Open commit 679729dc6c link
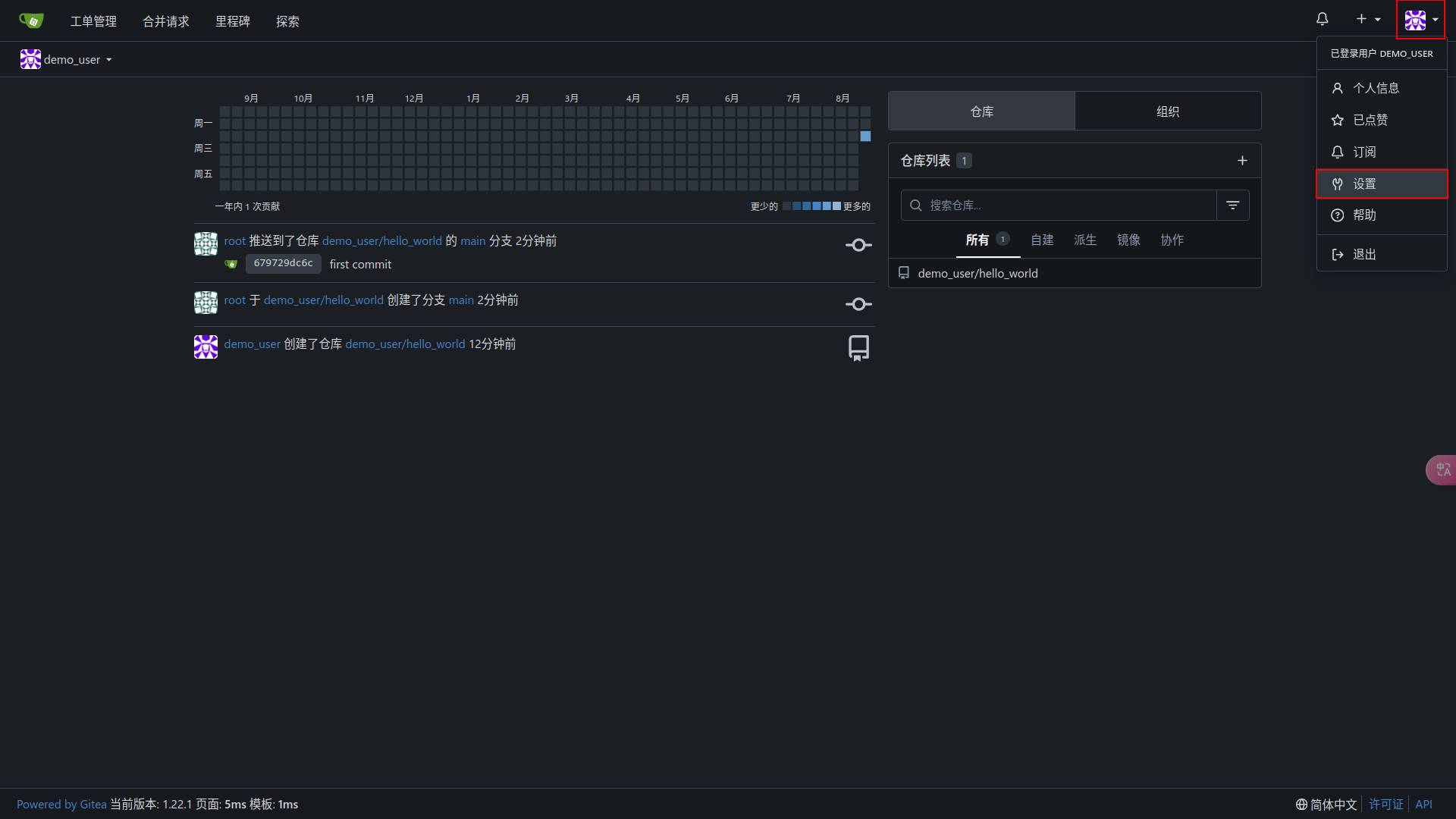The width and height of the screenshot is (1456, 819). click(283, 263)
